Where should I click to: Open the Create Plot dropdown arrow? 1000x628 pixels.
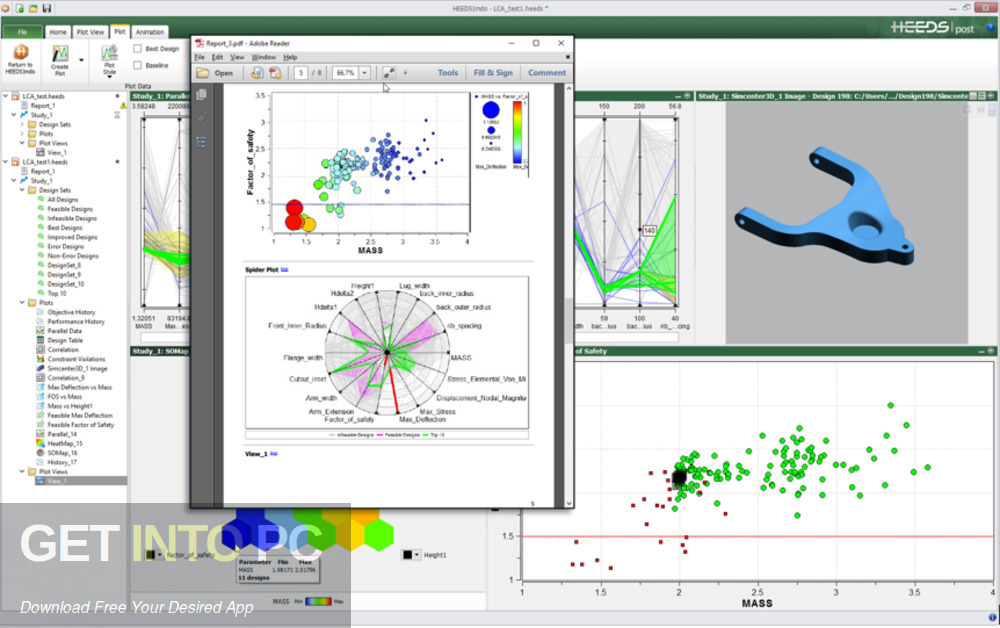[81, 60]
